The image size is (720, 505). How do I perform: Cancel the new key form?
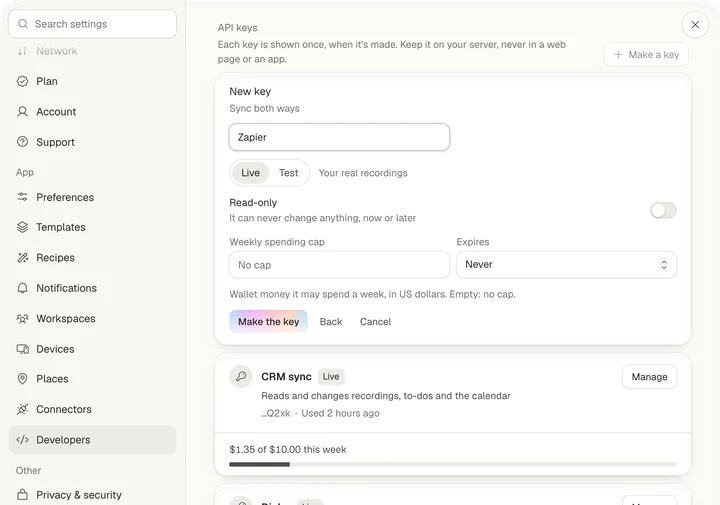[376, 322]
